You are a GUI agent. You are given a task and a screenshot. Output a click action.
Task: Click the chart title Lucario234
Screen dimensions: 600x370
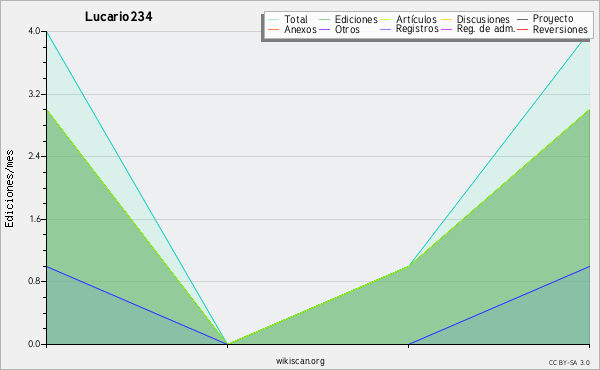(119, 16)
